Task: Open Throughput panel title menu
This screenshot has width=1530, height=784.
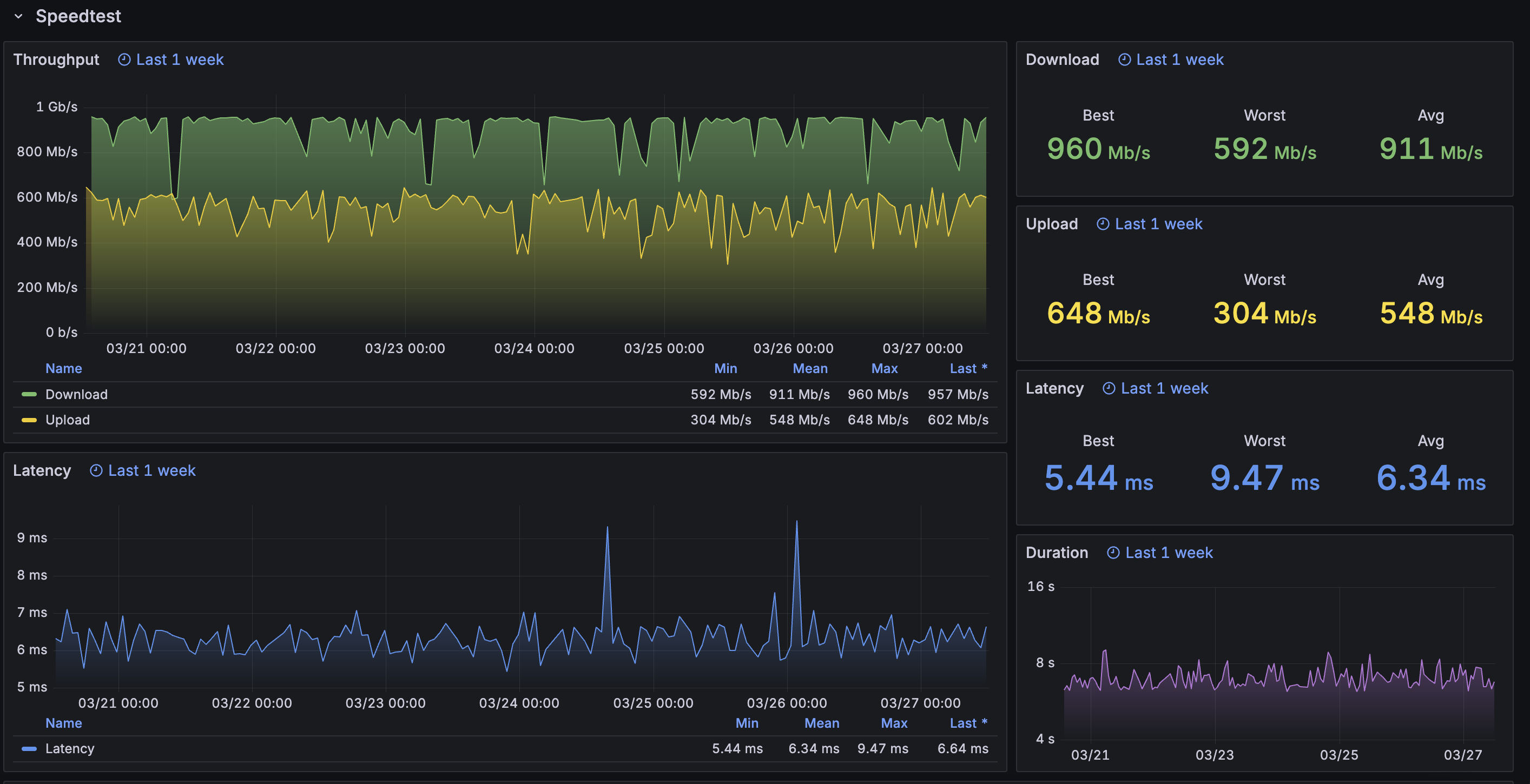Action: pyautogui.click(x=56, y=60)
